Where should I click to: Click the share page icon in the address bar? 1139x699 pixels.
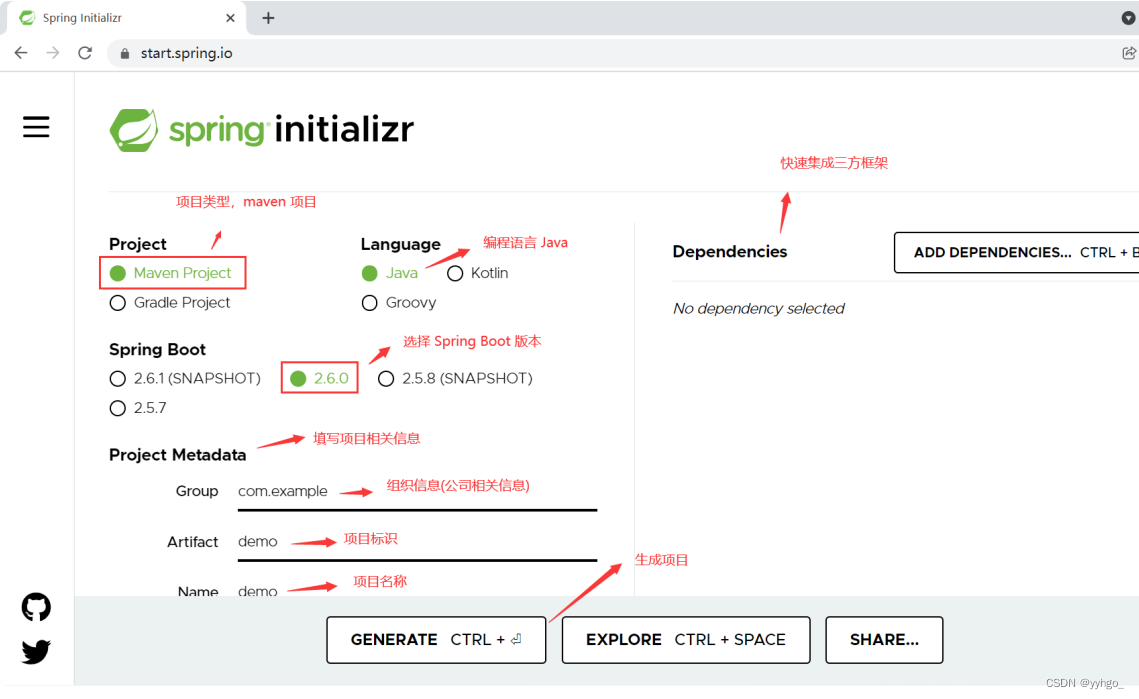(x=1129, y=53)
